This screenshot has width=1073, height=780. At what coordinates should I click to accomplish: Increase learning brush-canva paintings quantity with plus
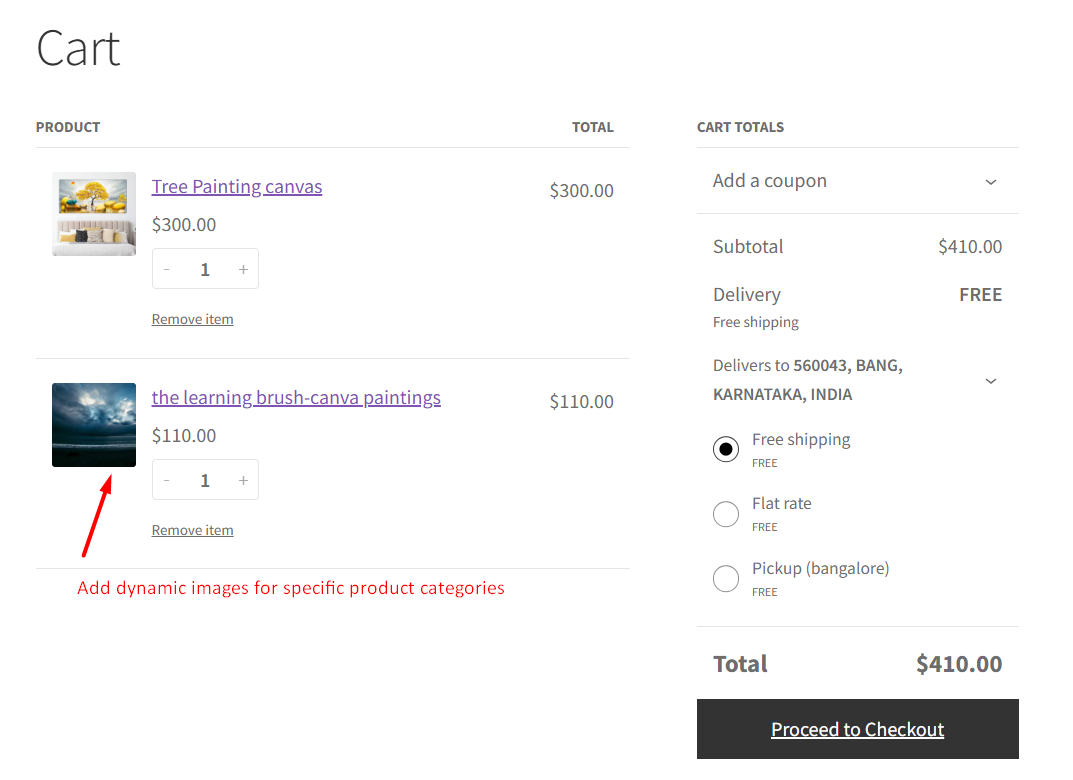coord(243,480)
